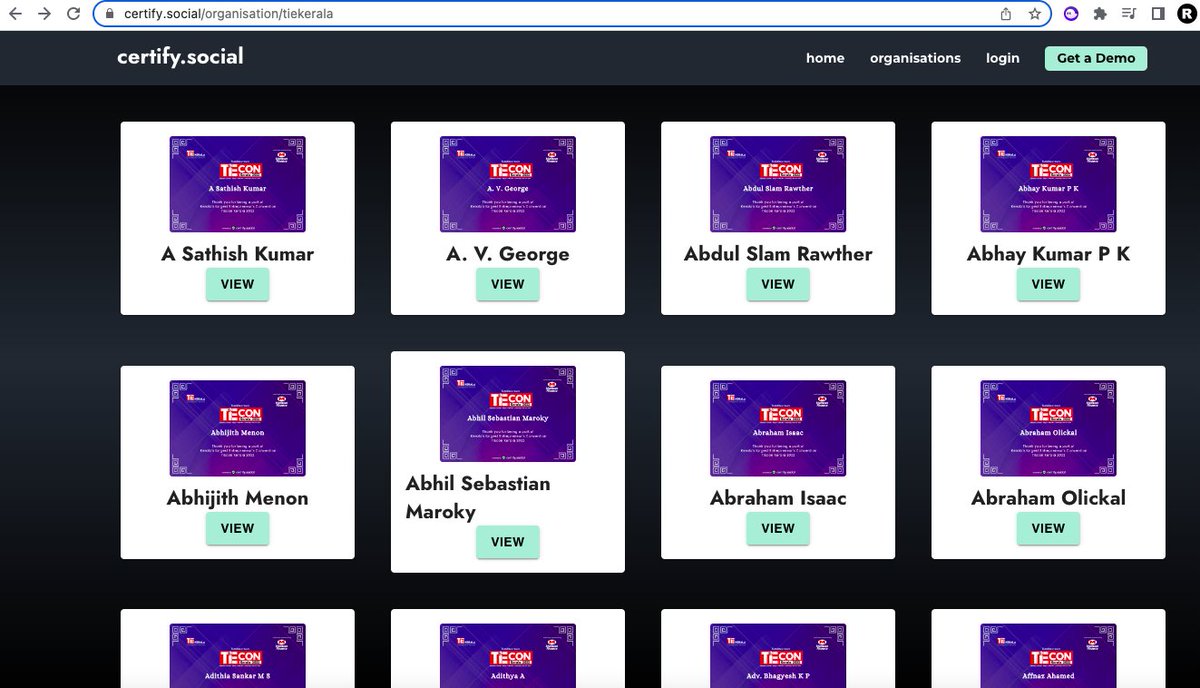
Task: Click A Sathish Kumar certificate thumbnail
Action: 237,184
